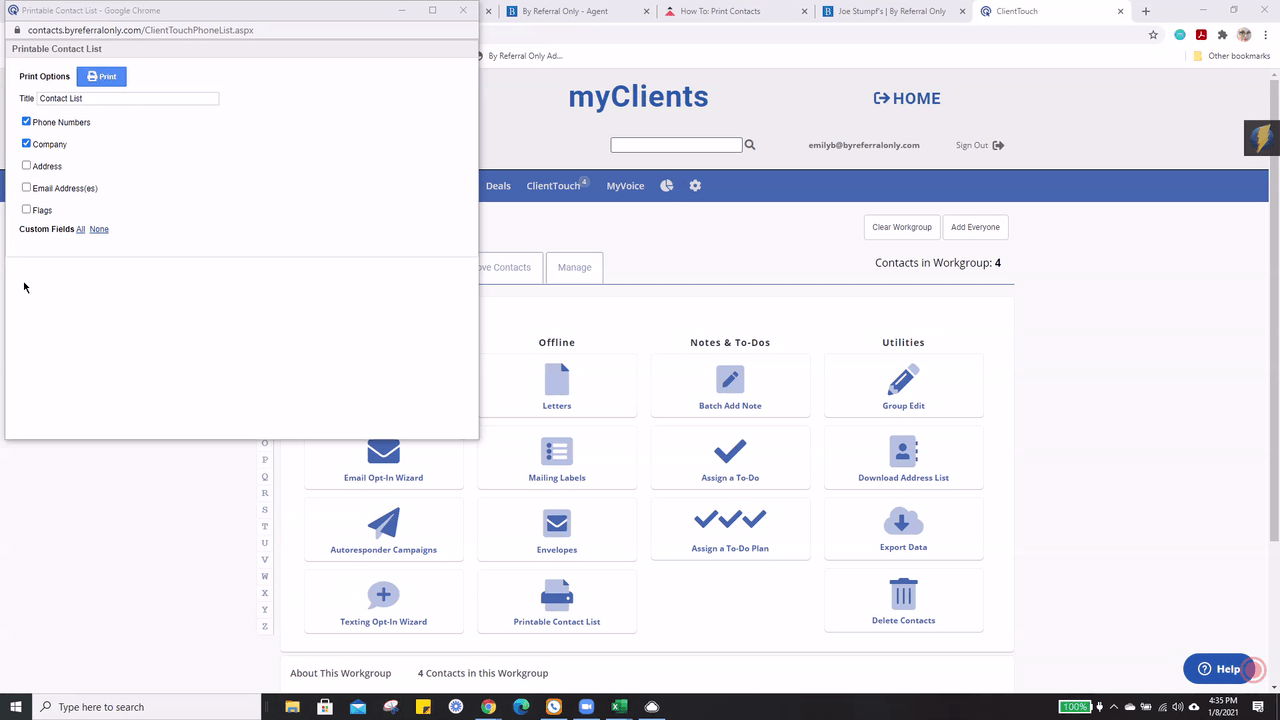1280x720 pixels.
Task: Open the Assign a To-Do Plan icon
Action: coord(730,519)
